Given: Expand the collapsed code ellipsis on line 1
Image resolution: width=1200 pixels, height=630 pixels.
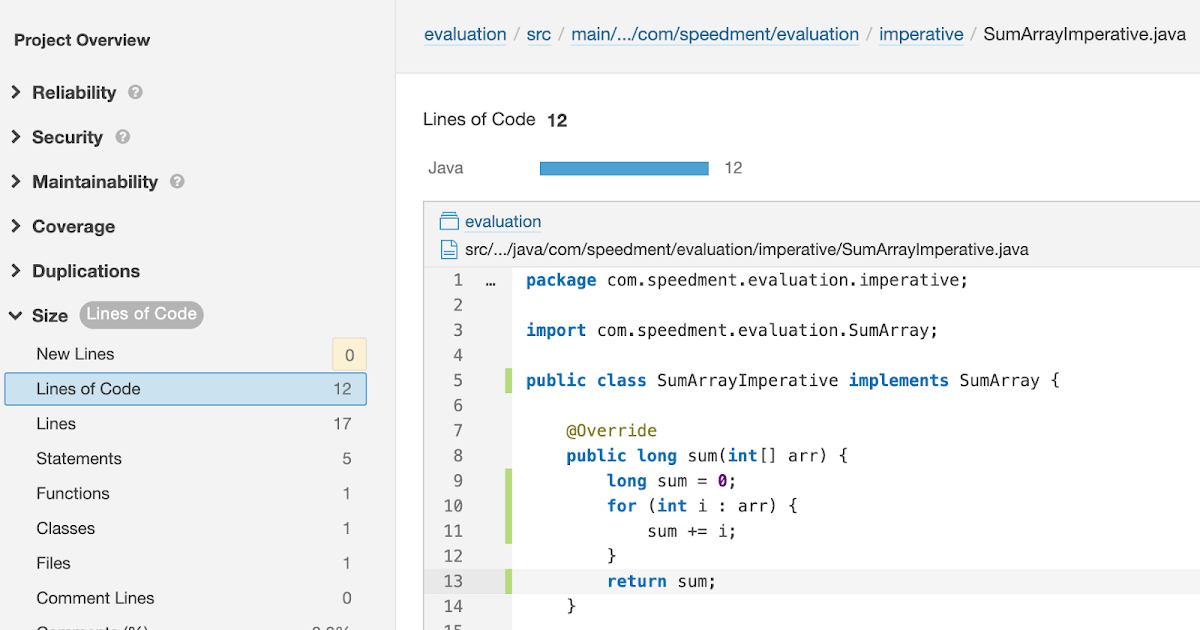Looking at the screenshot, I should click(x=488, y=281).
